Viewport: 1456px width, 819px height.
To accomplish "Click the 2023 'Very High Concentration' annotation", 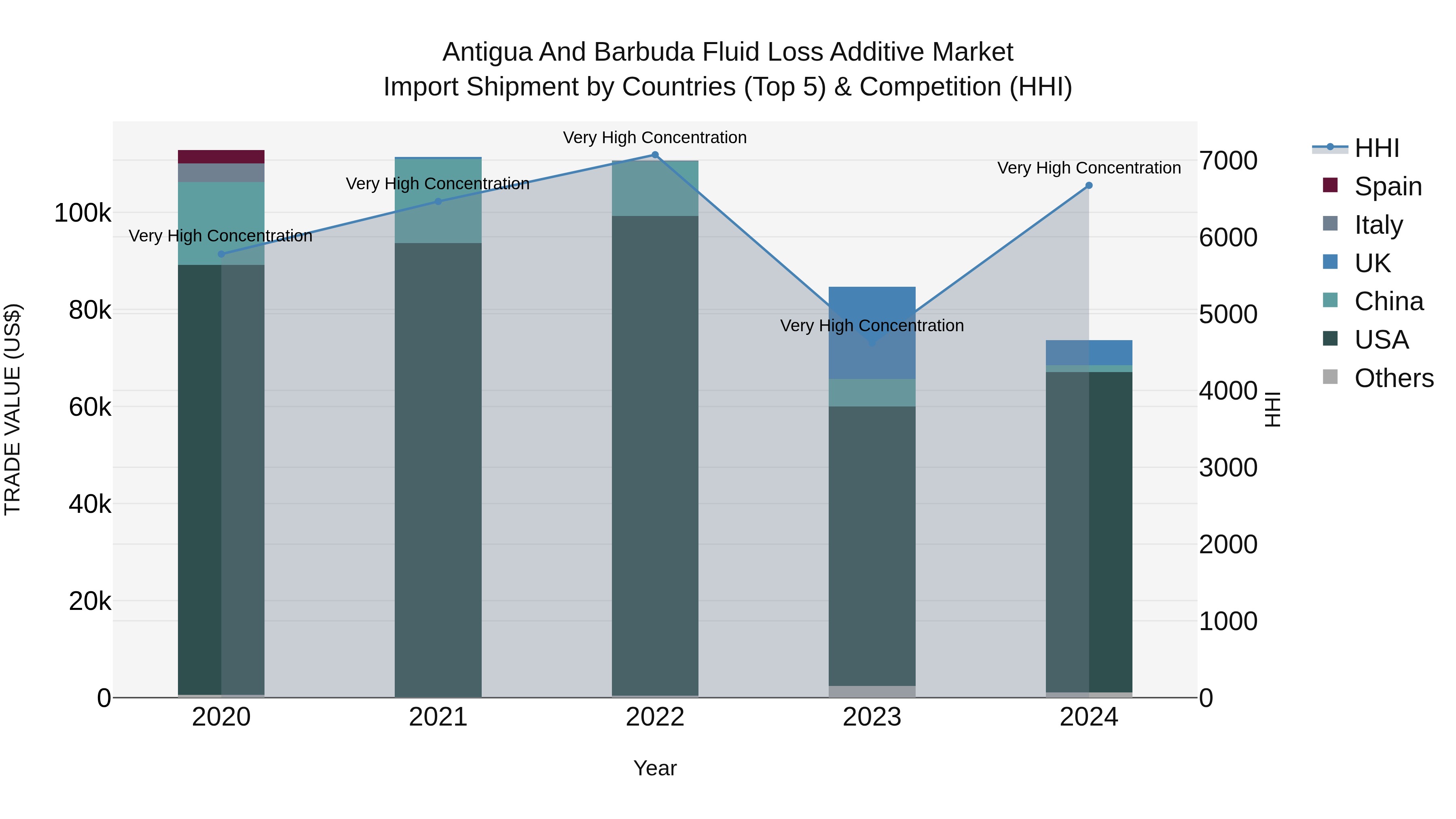I will point(872,326).
